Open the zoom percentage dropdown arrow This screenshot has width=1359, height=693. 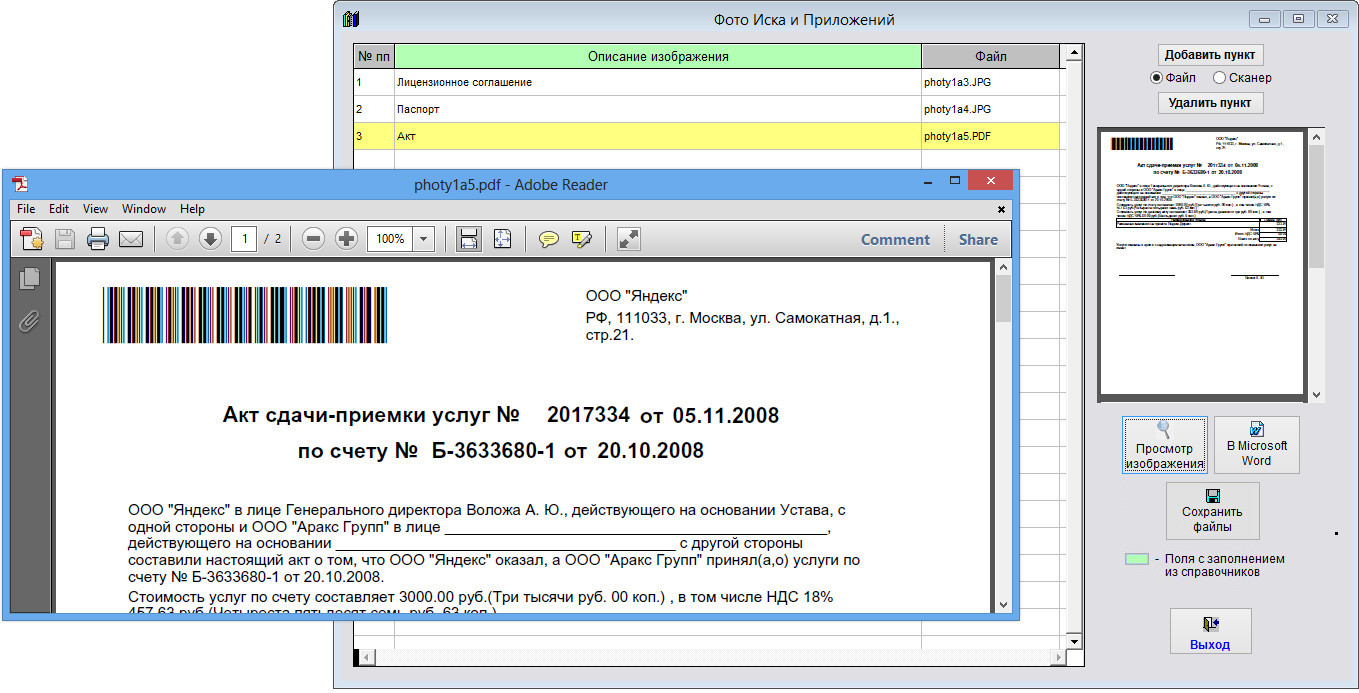tap(423, 239)
